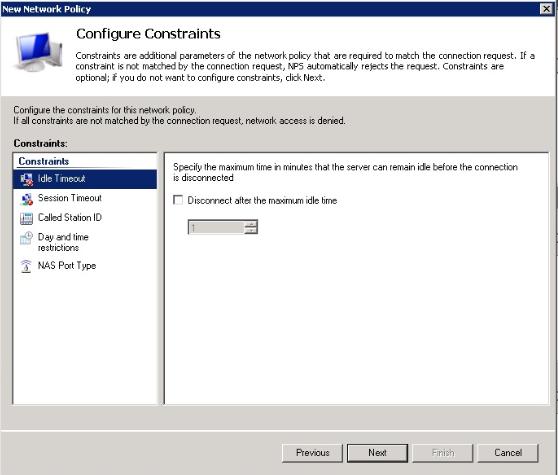Screen dimensions: 558x475
Task: Click the Session Timeout icon
Action: (27, 199)
